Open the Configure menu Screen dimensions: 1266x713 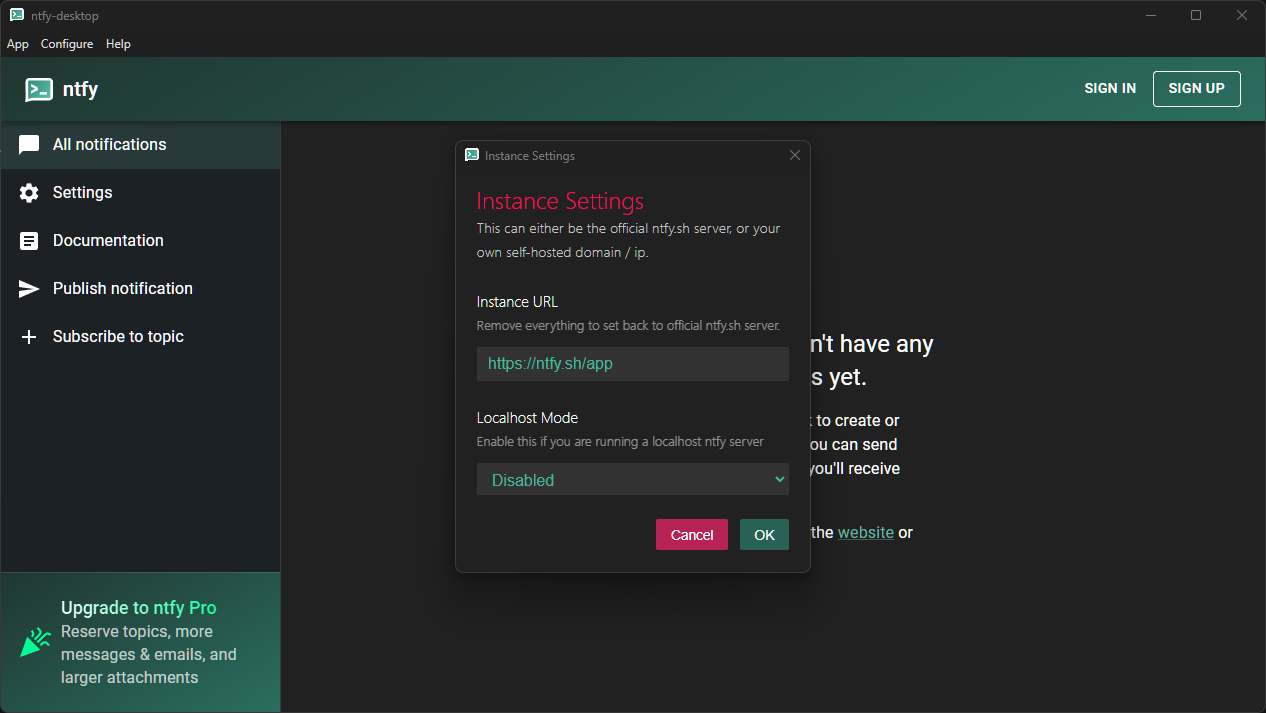click(67, 44)
